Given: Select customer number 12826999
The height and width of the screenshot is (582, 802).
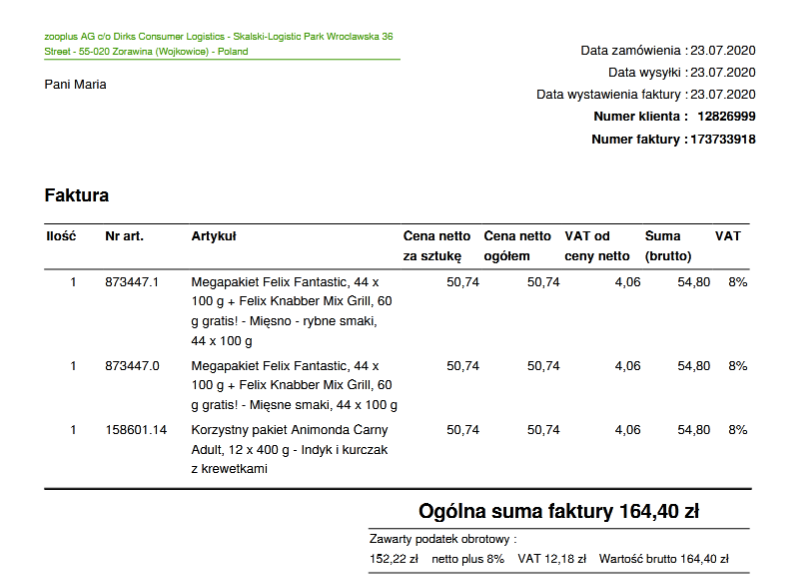Looking at the screenshot, I should click(726, 117).
